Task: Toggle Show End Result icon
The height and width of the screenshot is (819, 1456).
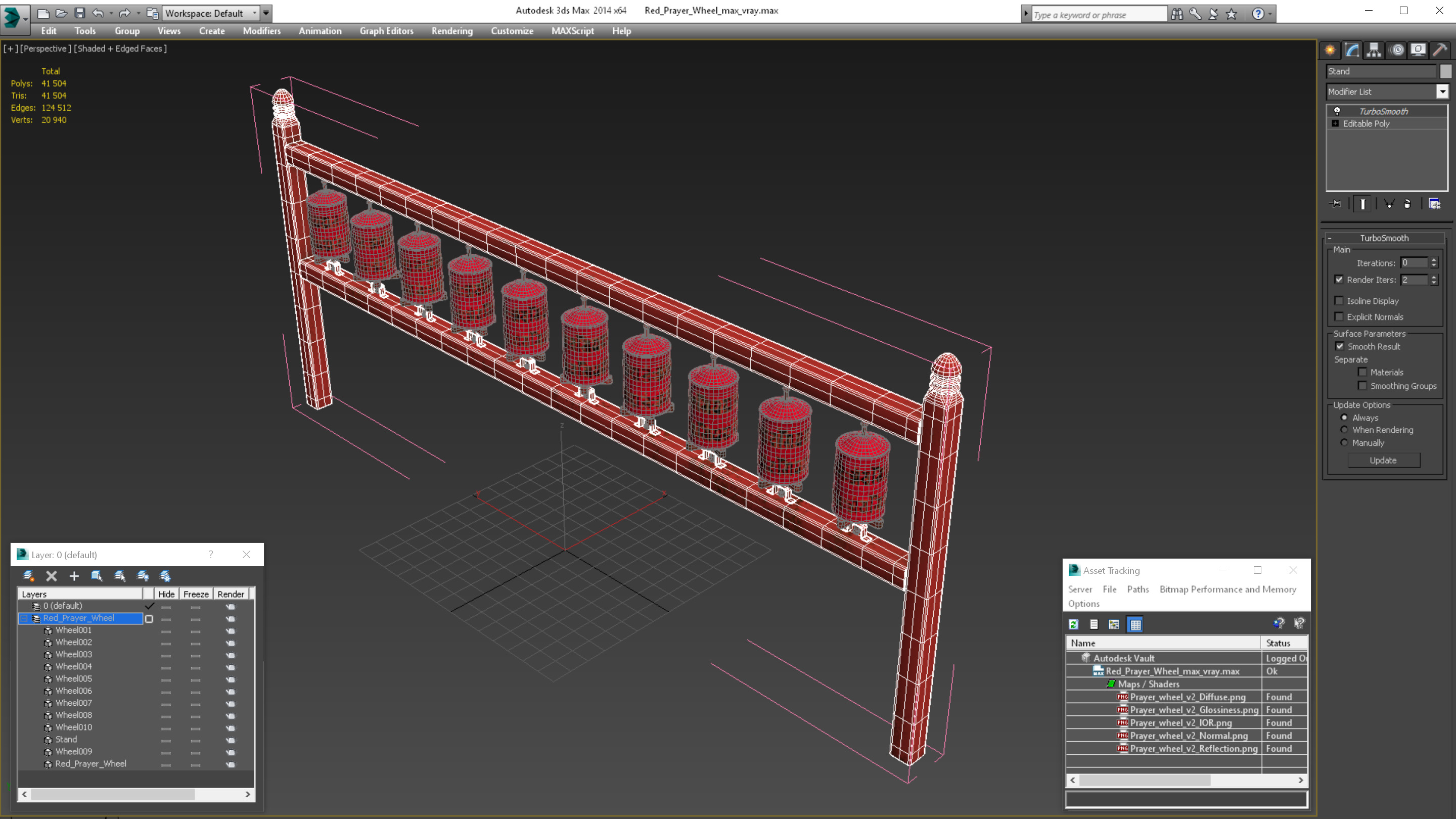Action: 1363,203
